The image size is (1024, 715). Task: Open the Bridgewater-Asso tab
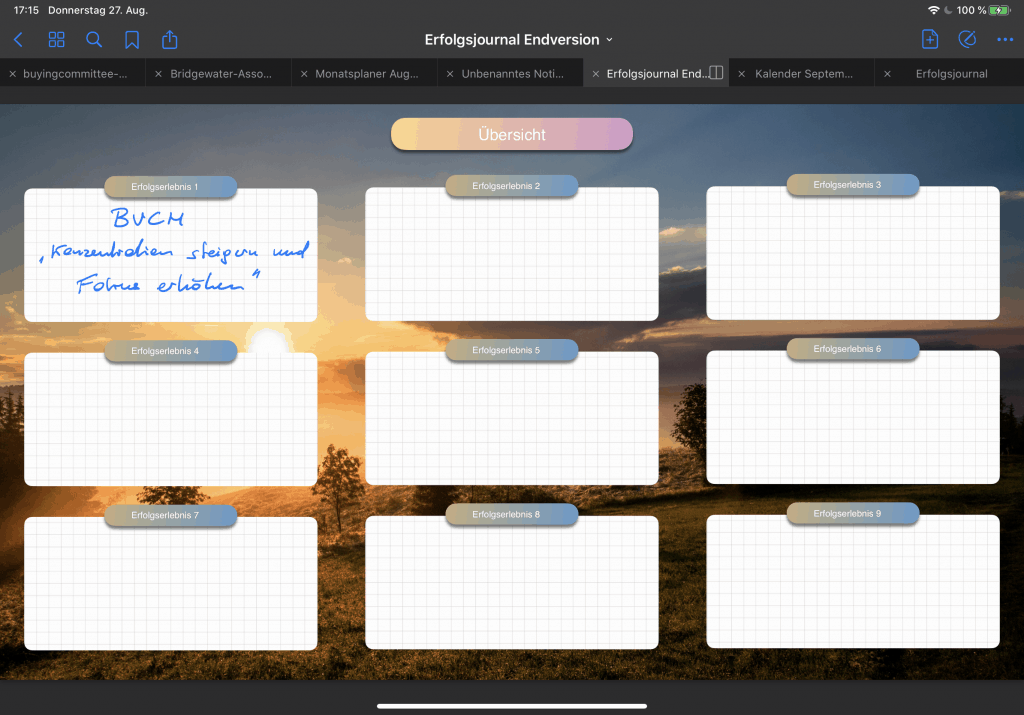point(220,74)
